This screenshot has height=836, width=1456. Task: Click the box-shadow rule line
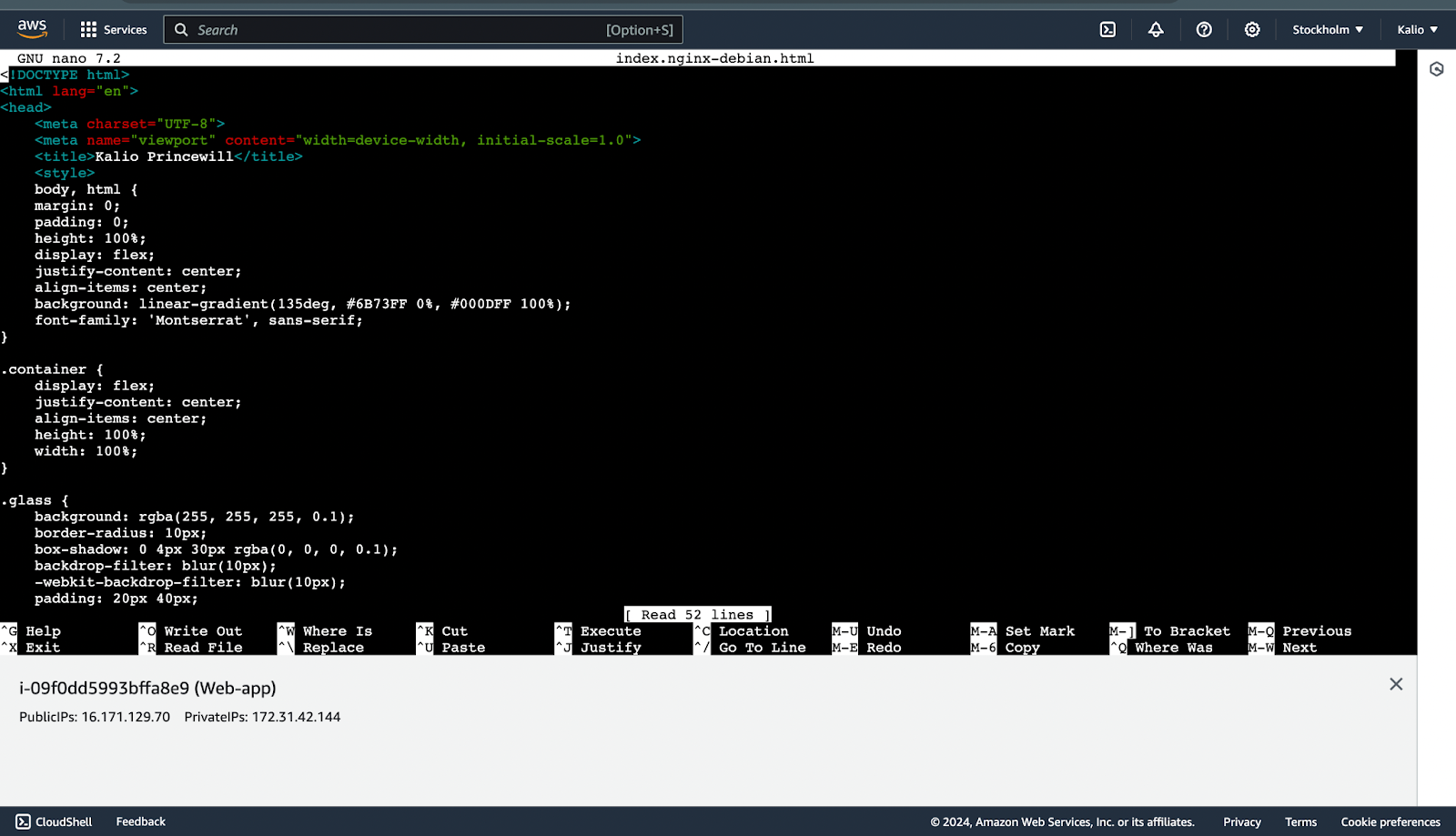coord(217,549)
